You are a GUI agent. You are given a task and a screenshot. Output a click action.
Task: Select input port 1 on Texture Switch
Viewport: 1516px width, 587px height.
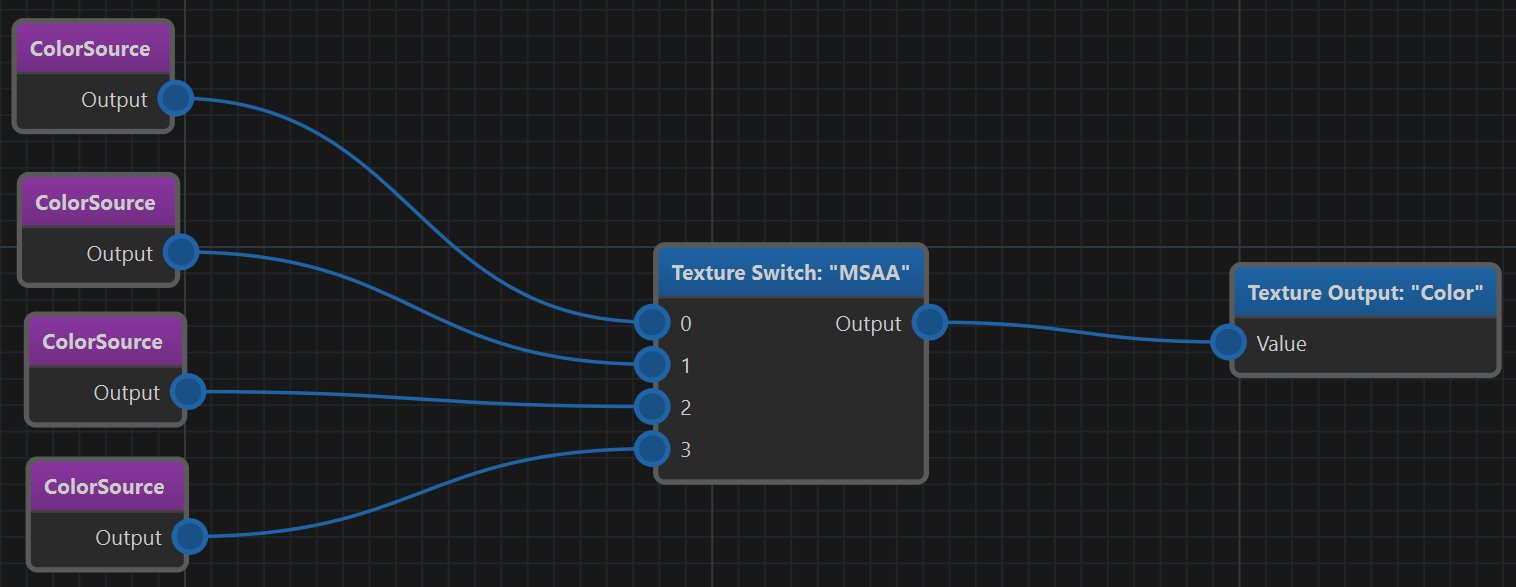[652, 364]
